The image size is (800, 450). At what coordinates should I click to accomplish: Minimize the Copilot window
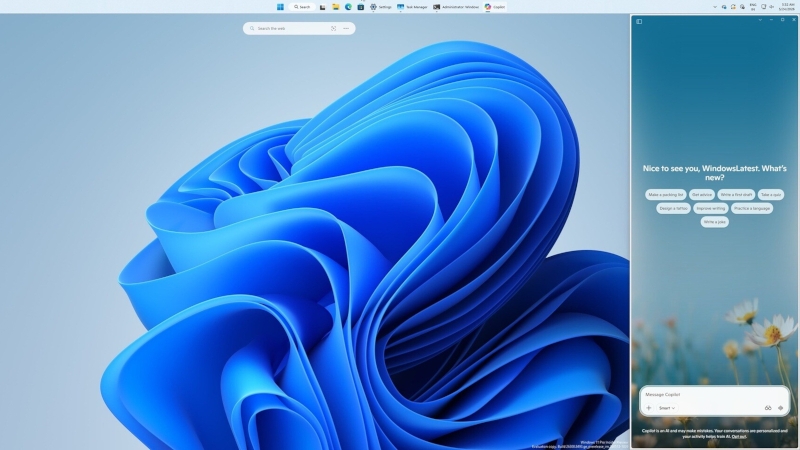771,20
